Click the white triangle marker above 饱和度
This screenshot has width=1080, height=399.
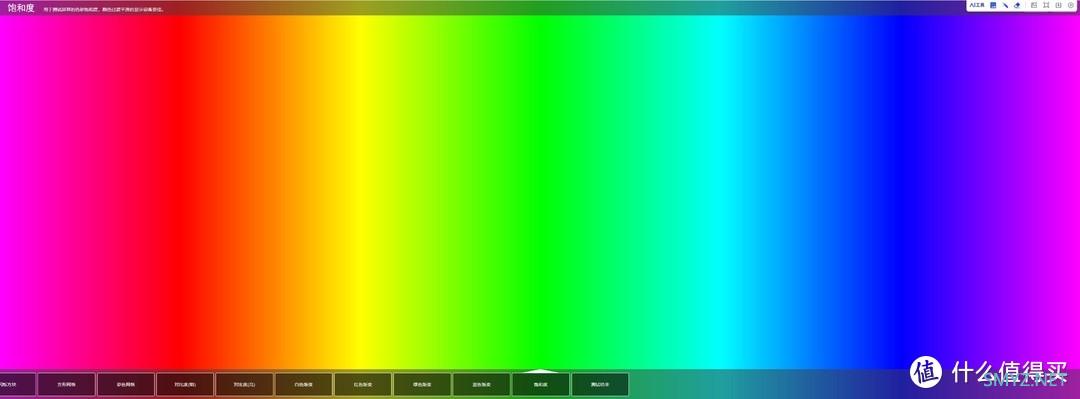pyautogui.click(x=541, y=371)
